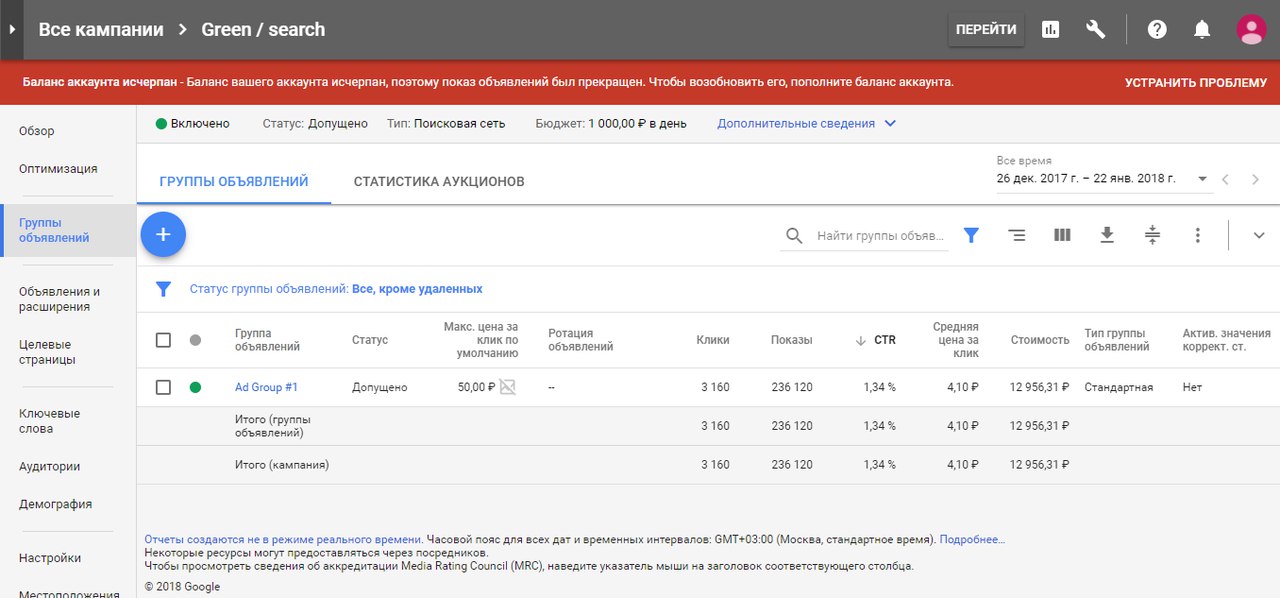Open the Ad Group #1 link
The image size is (1280, 598).
click(x=266, y=387)
